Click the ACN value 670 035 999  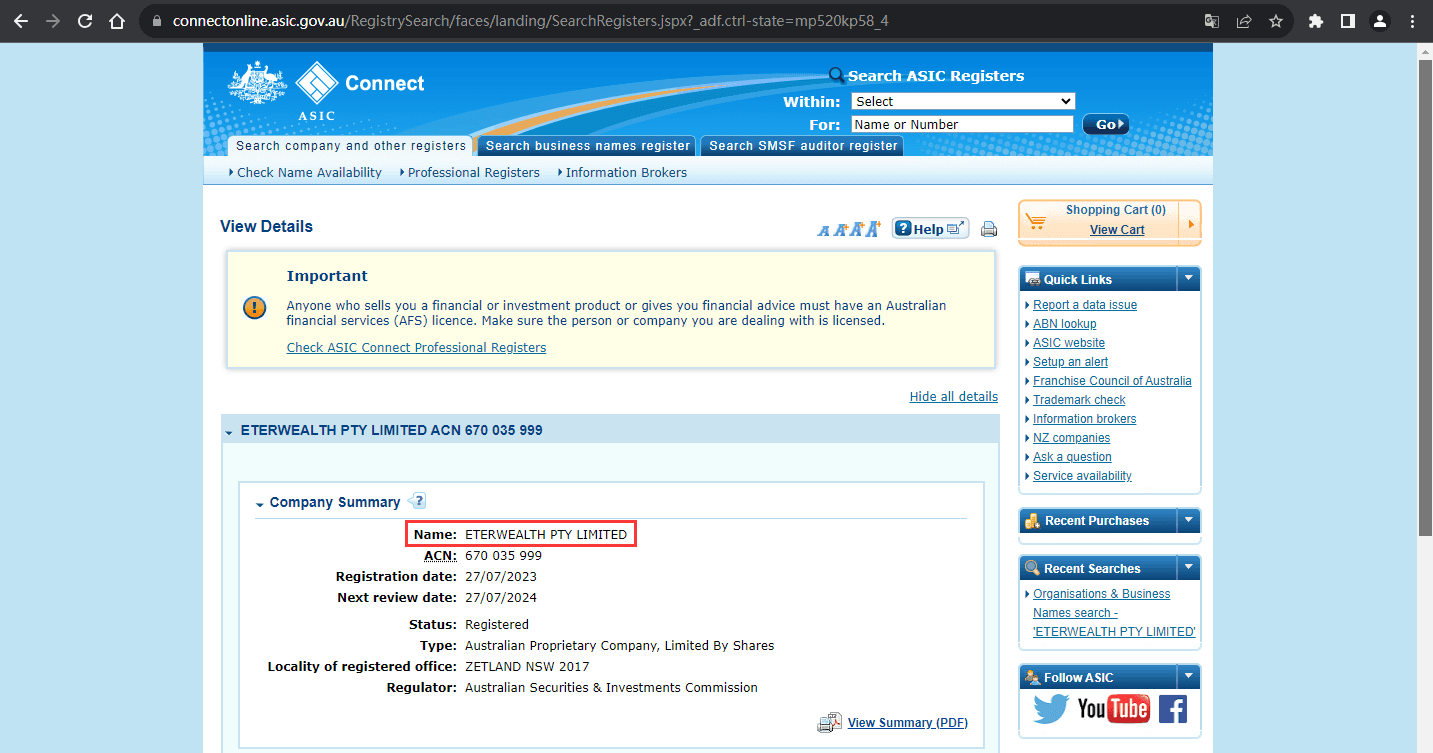503,555
